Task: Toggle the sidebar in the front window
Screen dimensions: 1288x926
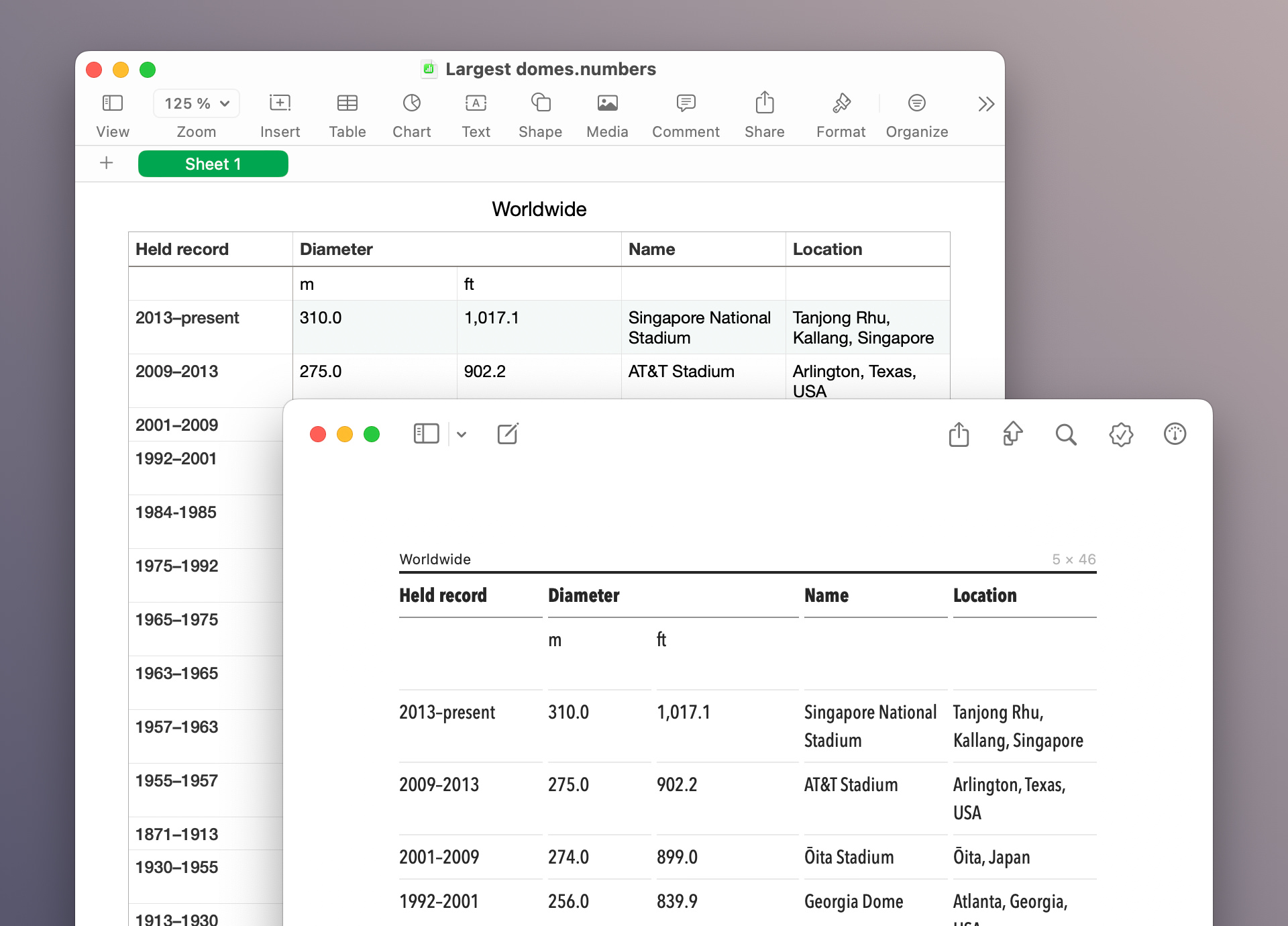Action: [426, 434]
